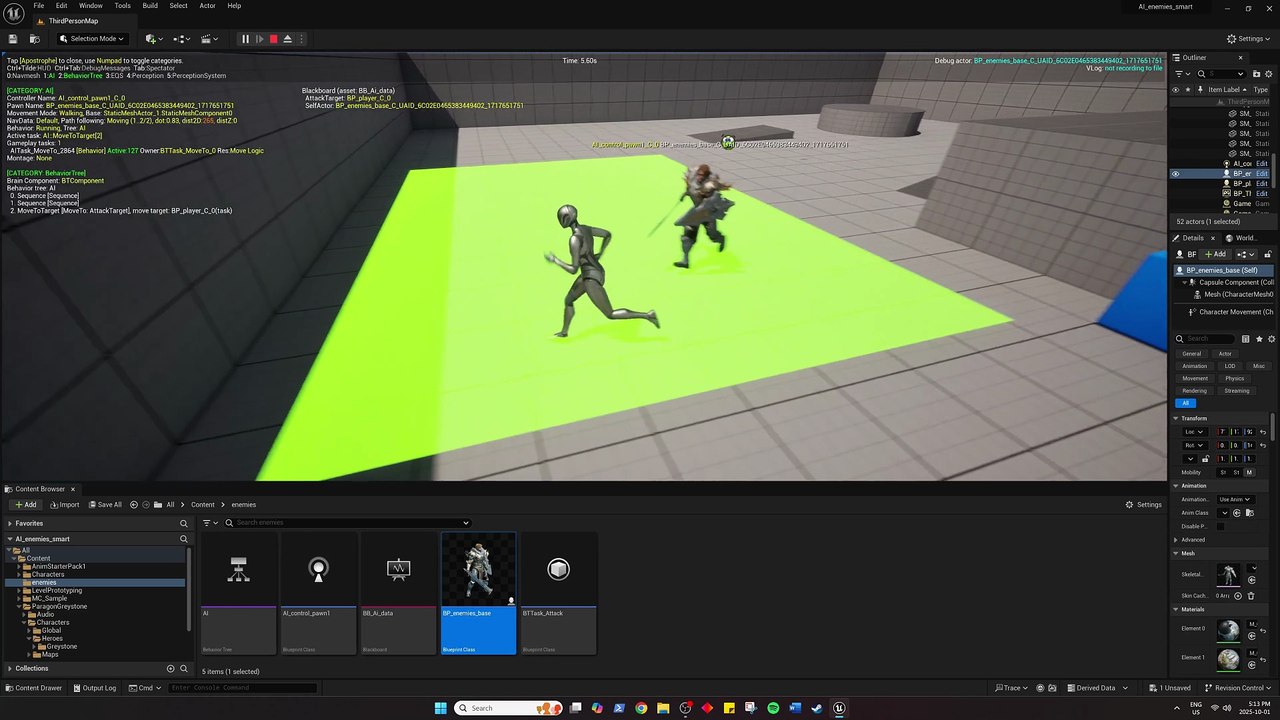1280x720 pixels.
Task: Click the frame skip button beside pause
Action: (x=259, y=39)
